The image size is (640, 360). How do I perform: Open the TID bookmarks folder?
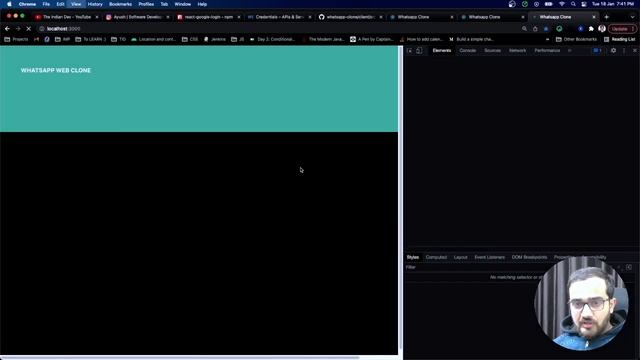(x=118, y=39)
